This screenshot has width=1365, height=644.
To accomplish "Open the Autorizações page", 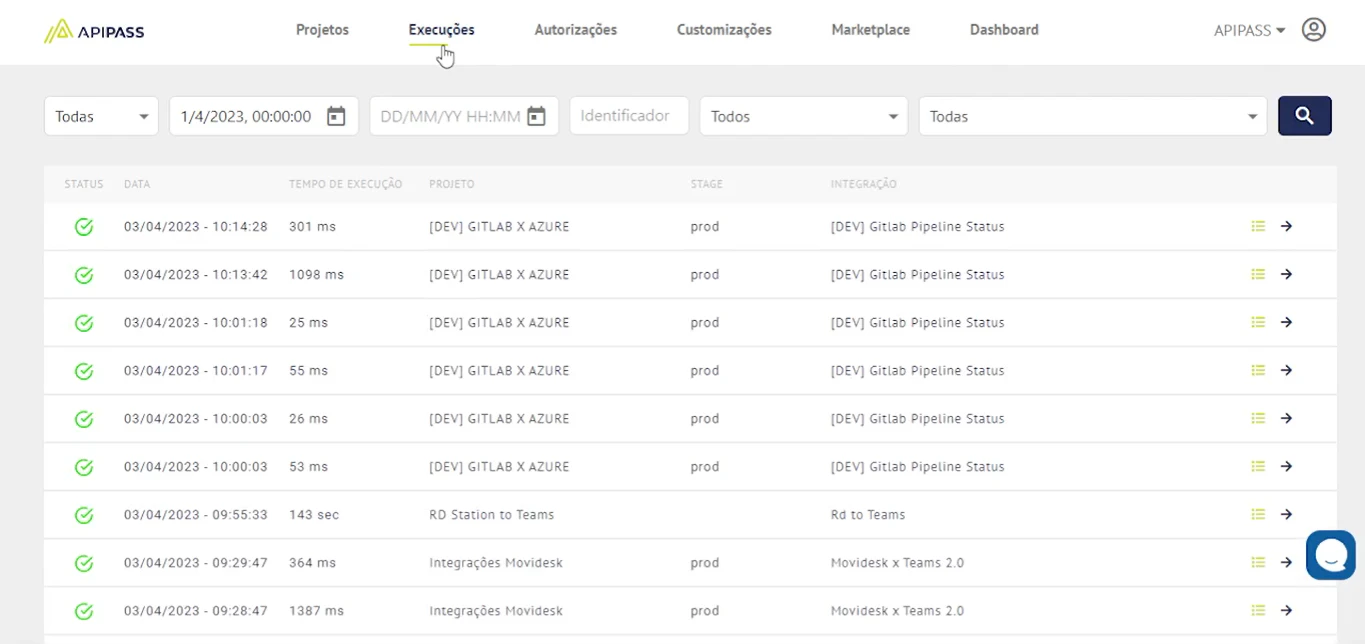I will tap(575, 29).
